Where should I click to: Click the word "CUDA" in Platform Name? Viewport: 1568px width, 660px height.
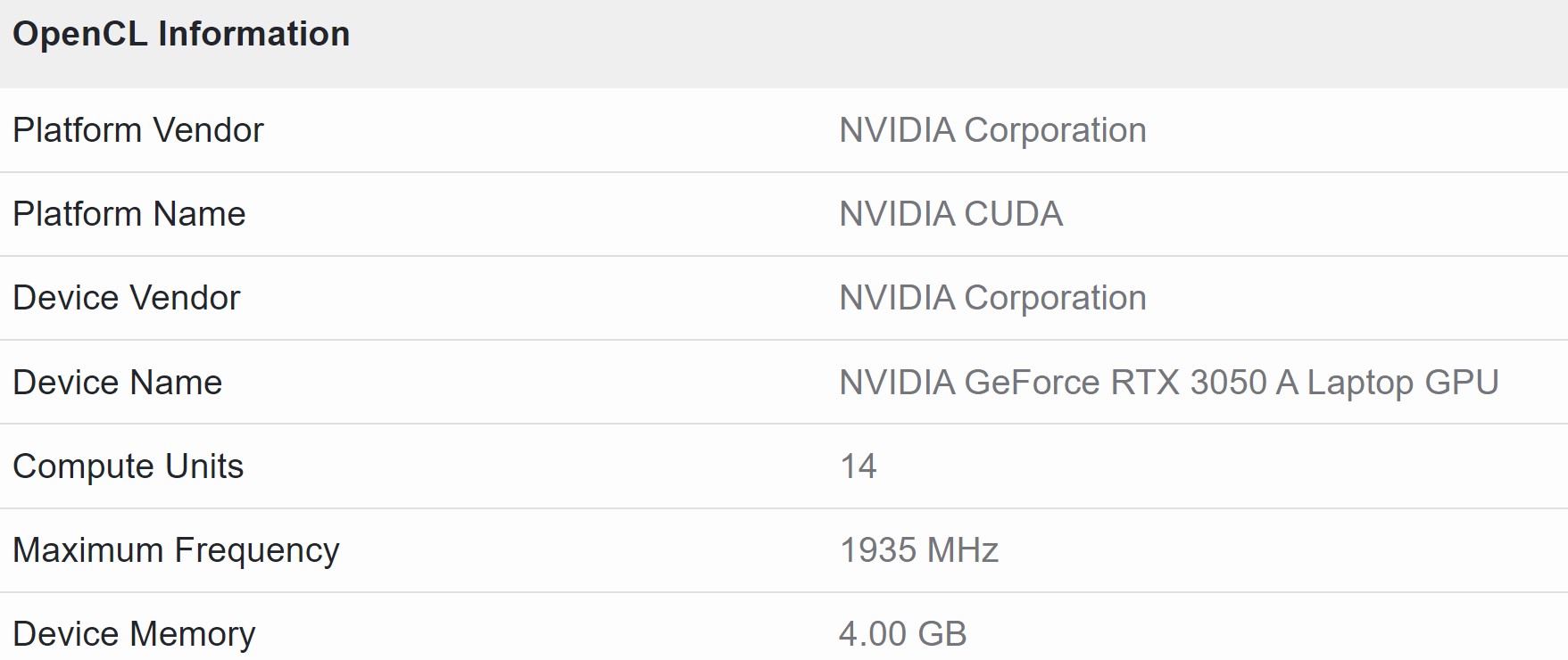pos(1014,214)
